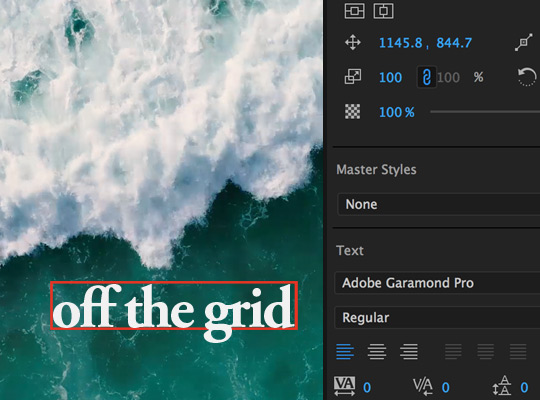Edit the tracking value 0
The height and width of the screenshot is (400, 540).
(367, 388)
